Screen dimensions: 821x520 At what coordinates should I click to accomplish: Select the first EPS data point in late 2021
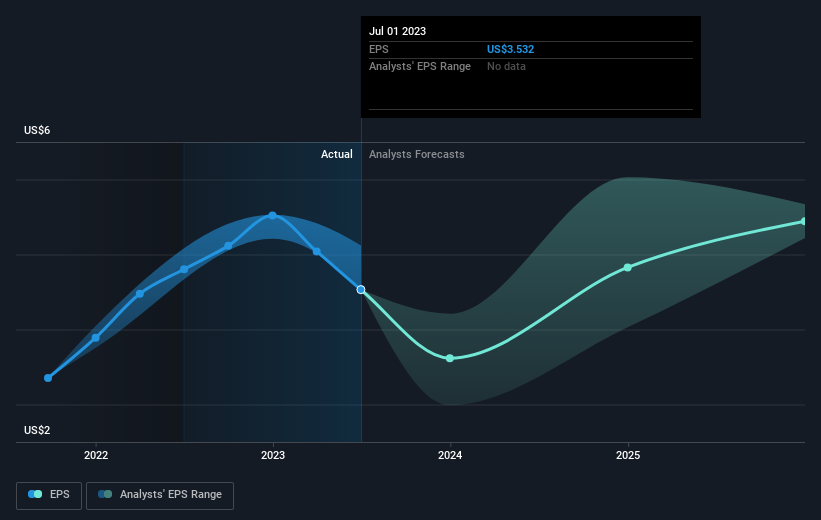48,378
